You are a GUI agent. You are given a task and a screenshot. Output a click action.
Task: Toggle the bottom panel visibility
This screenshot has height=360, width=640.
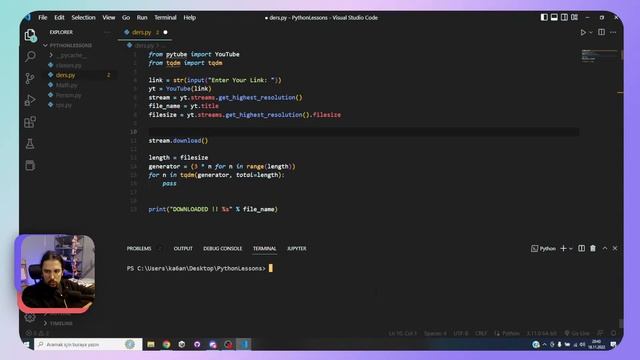tap(554, 18)
